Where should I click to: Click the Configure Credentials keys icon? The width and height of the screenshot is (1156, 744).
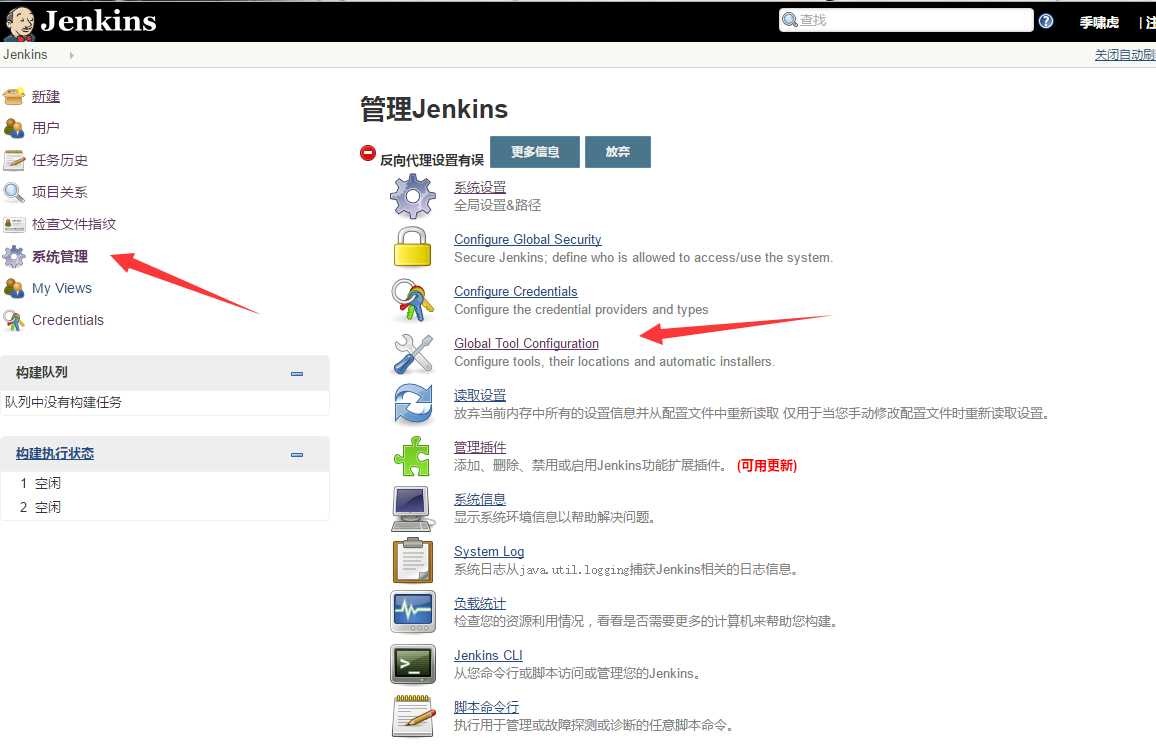point(413,300)
